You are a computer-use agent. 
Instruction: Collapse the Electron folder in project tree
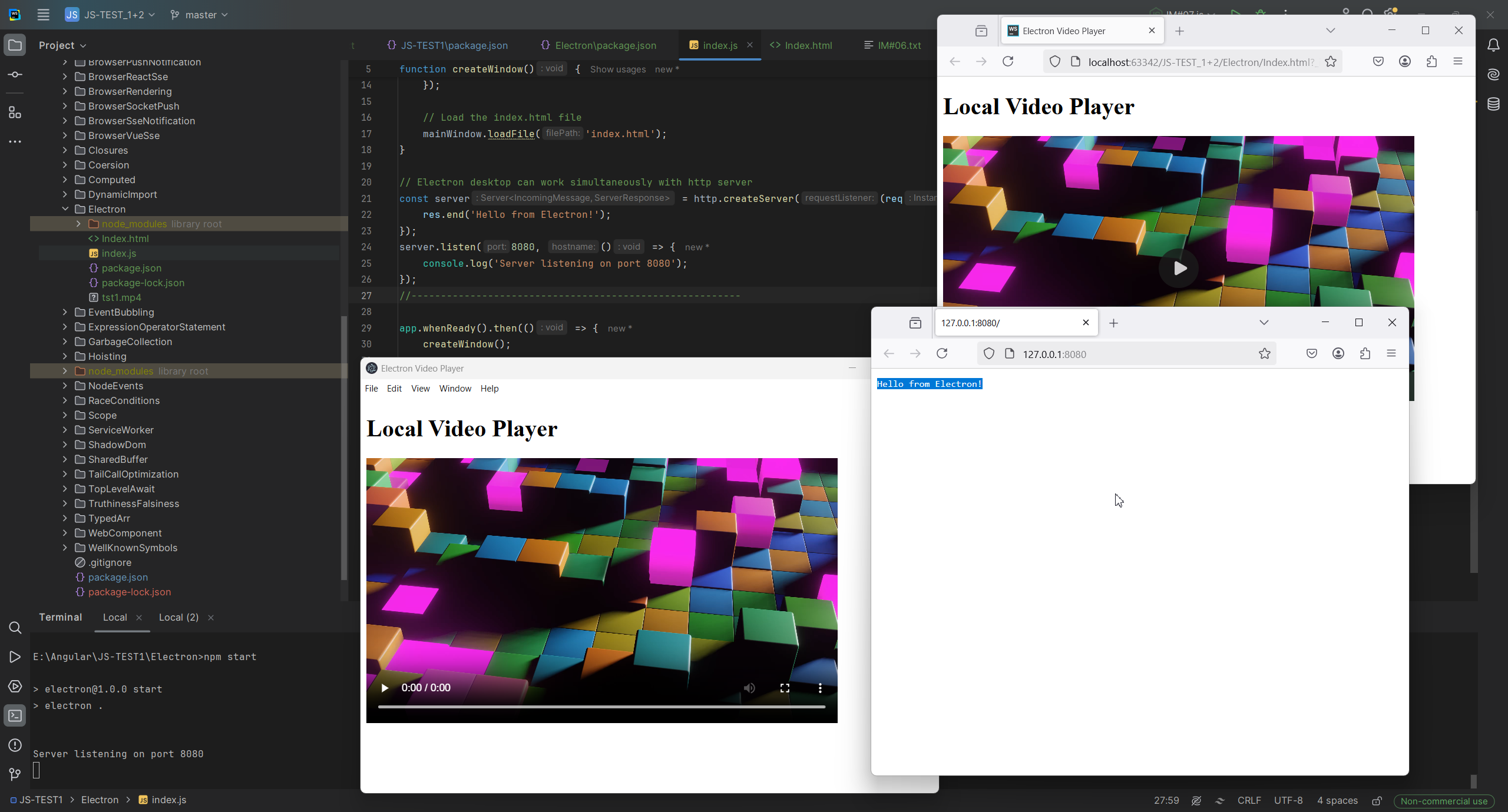pyautogui.click(x=65, y=209)
